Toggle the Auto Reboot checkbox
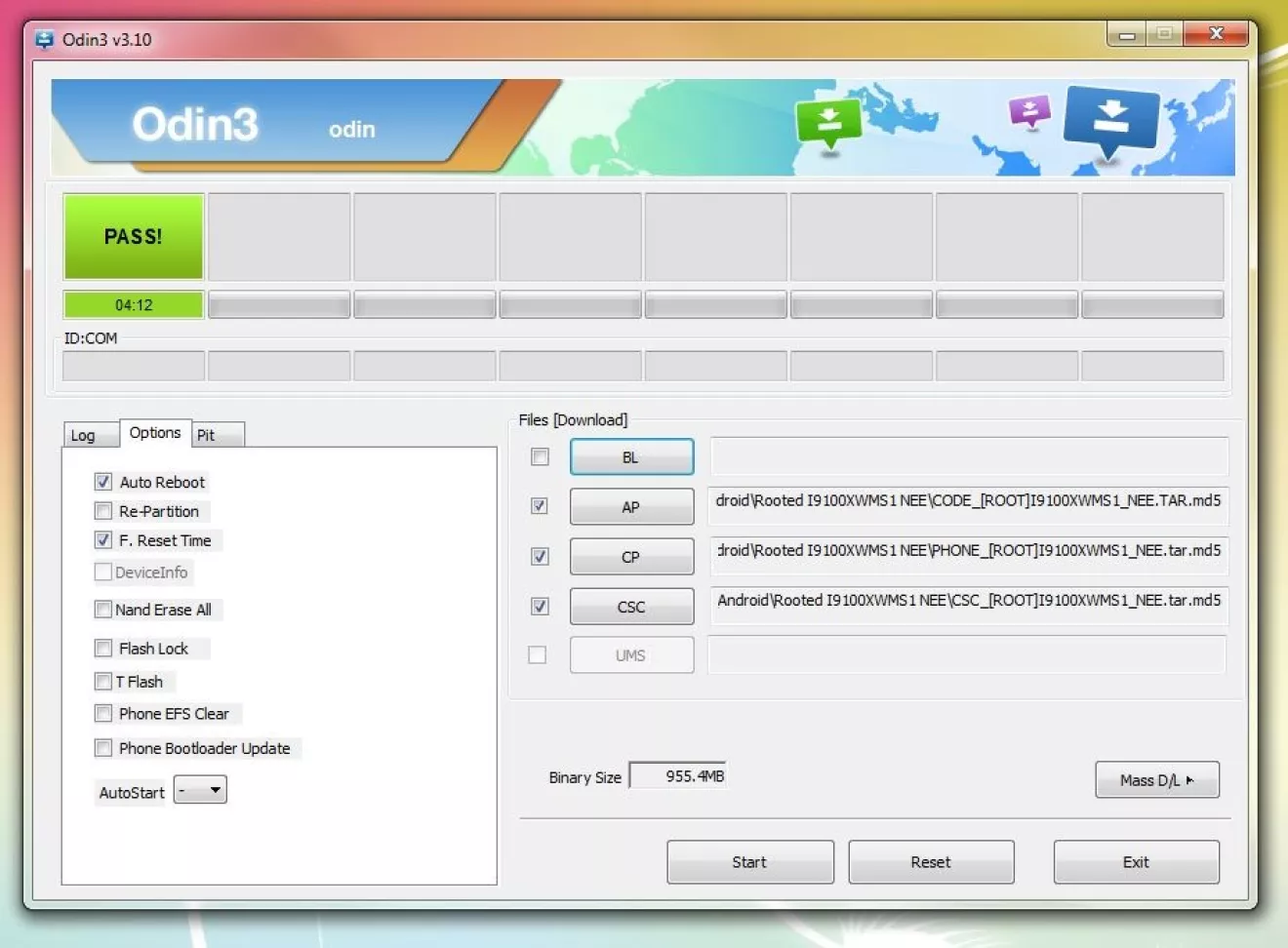The image size is (1288, 948). 103,482
